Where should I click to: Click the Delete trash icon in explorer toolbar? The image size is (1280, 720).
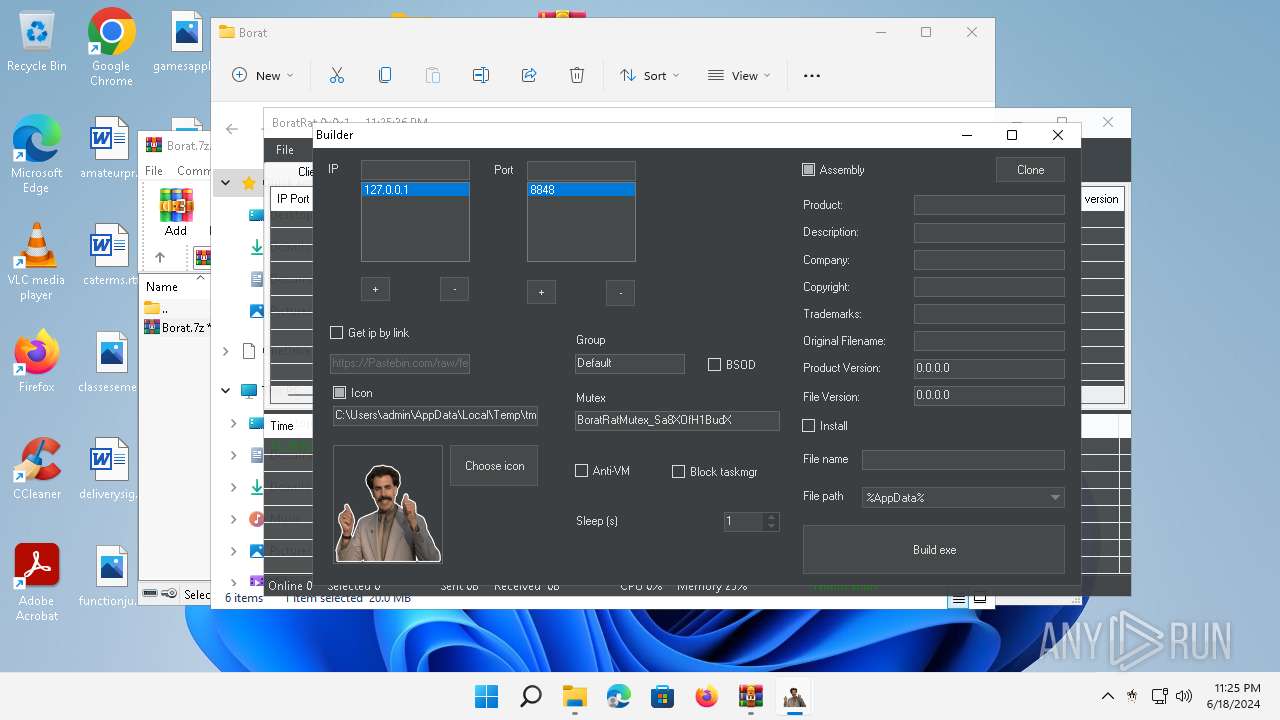point(577,75)
